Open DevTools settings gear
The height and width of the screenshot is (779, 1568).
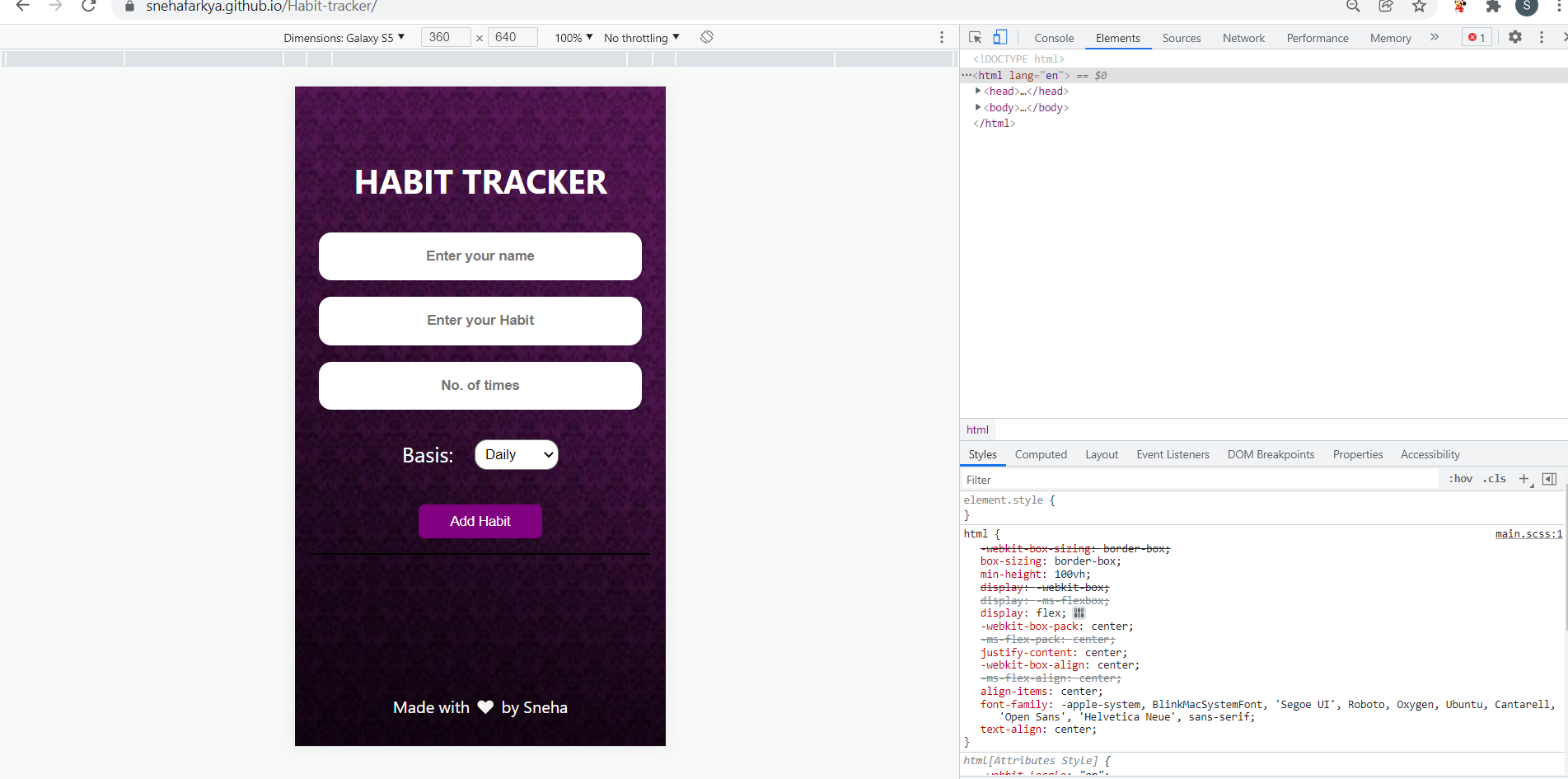(1515, 37)
